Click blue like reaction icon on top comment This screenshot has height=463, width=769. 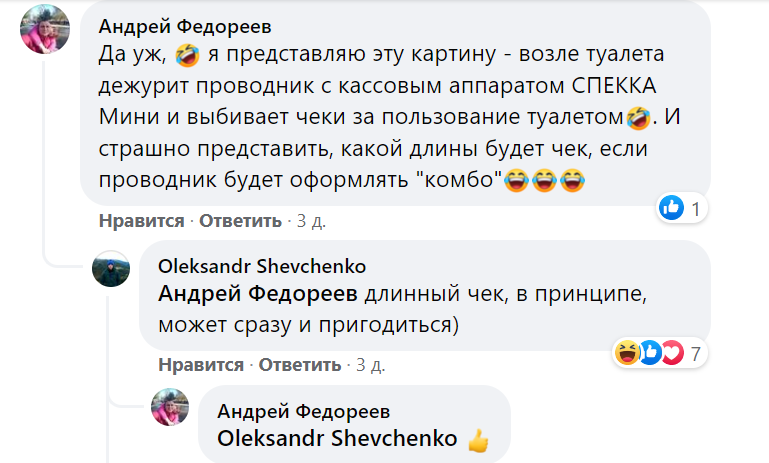pyautogui.click(x=671, y=208)
